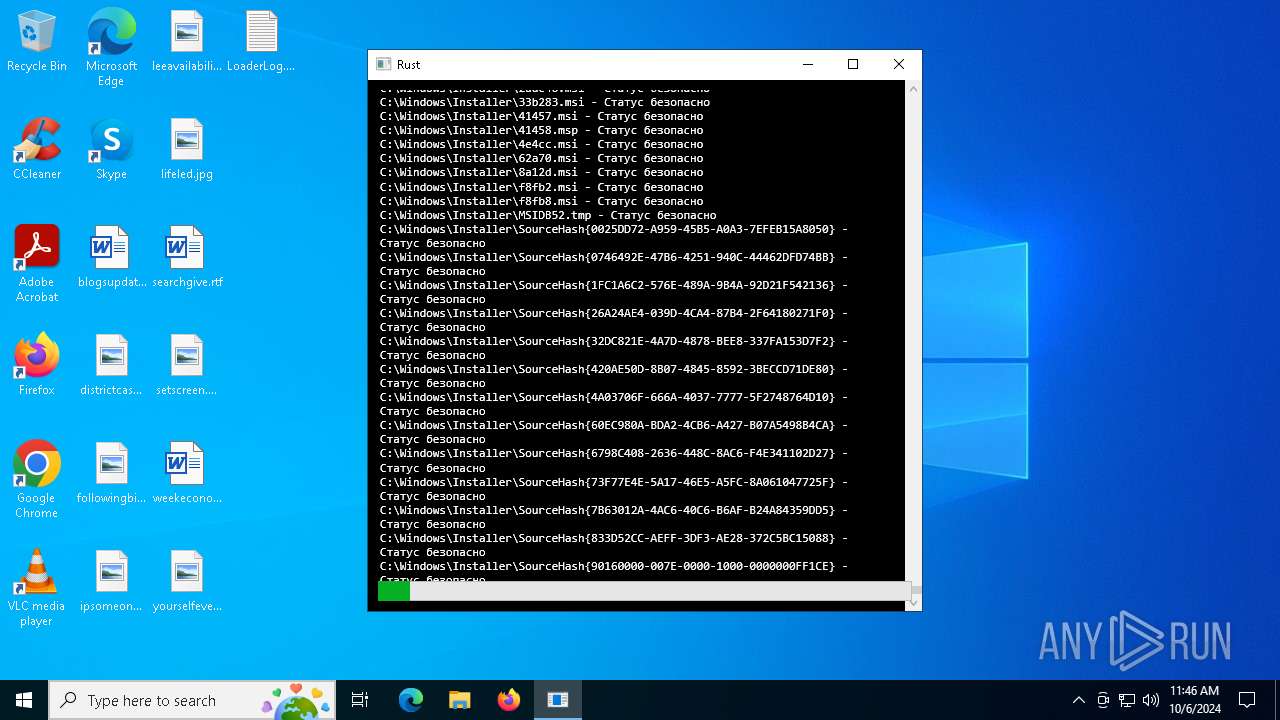Launch Firefox from desktop shortcut
Viewport: 1280px width, 720px height.
37,366
